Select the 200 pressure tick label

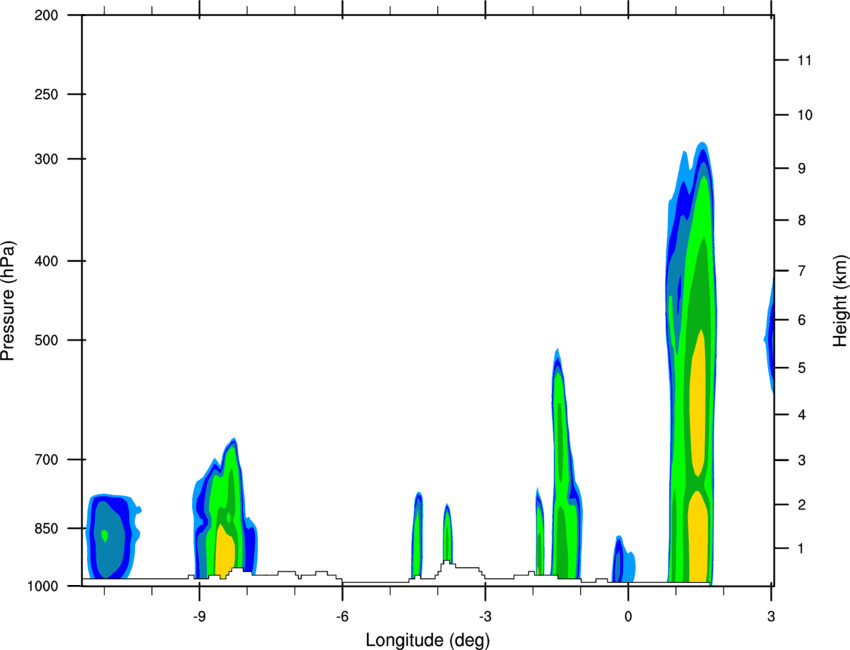(x=46, y=15)
